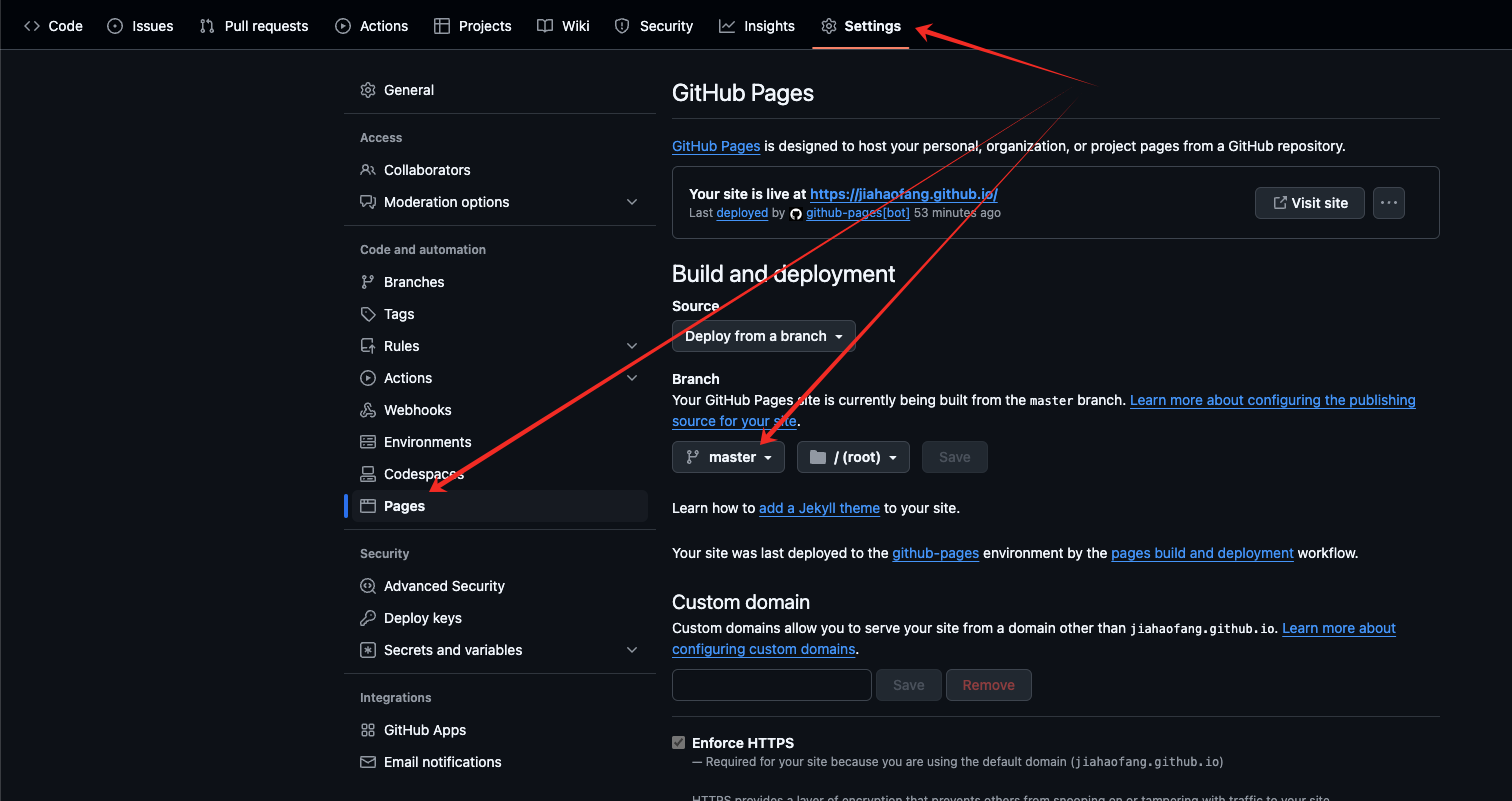
Task: Toggle the Enforce HTTPS checkbox
Action: click(679, 743)
